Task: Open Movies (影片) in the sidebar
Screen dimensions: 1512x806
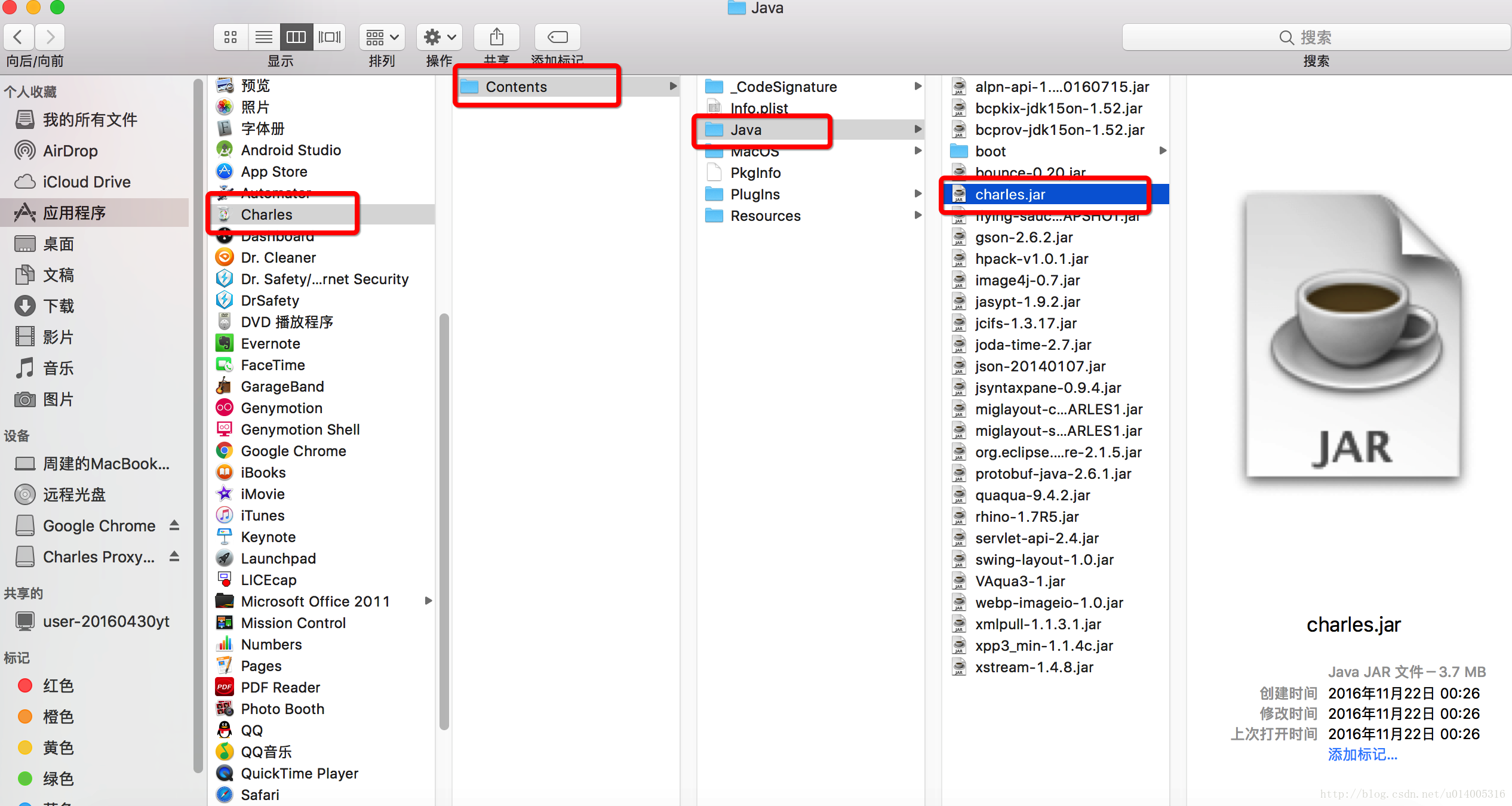Action: pos(96,337)
